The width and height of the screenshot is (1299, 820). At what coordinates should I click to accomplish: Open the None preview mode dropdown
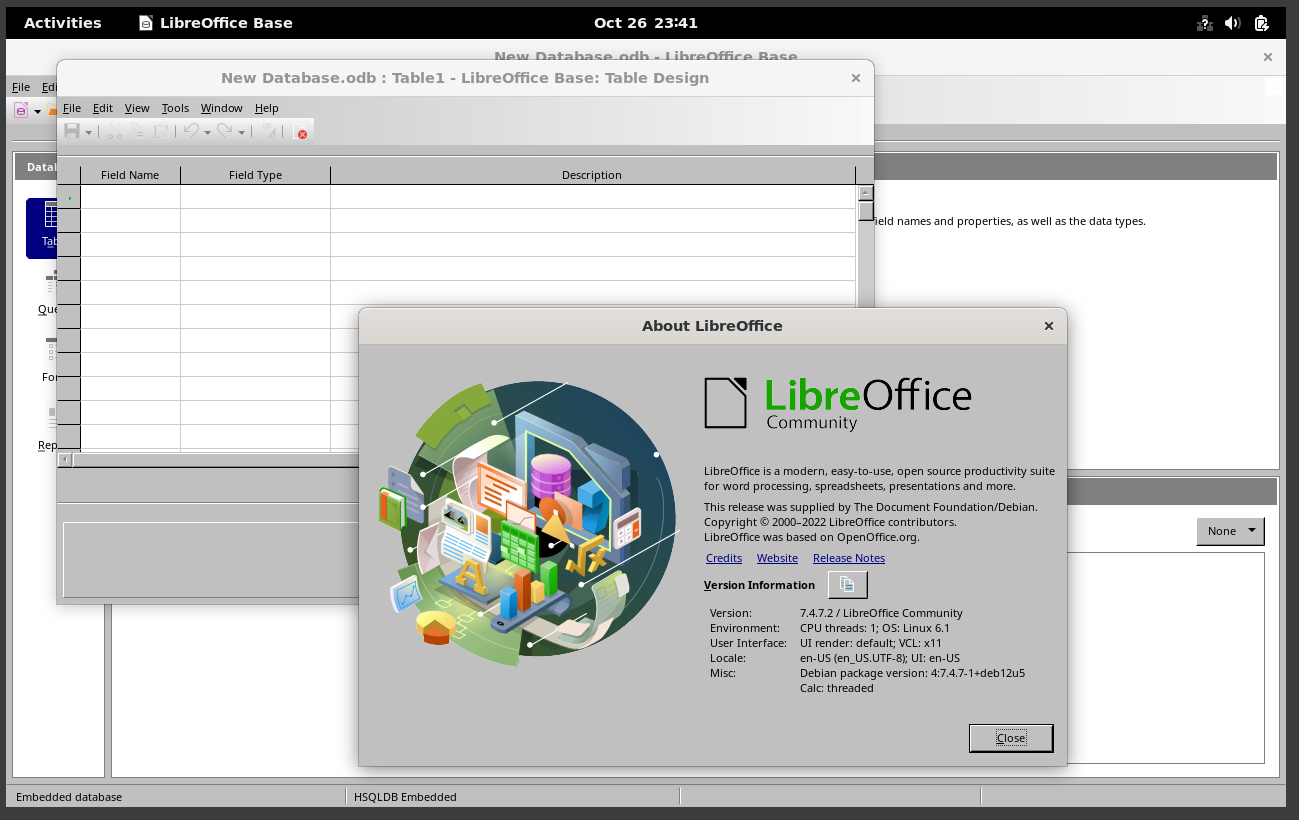click(x=1230, y=531)
